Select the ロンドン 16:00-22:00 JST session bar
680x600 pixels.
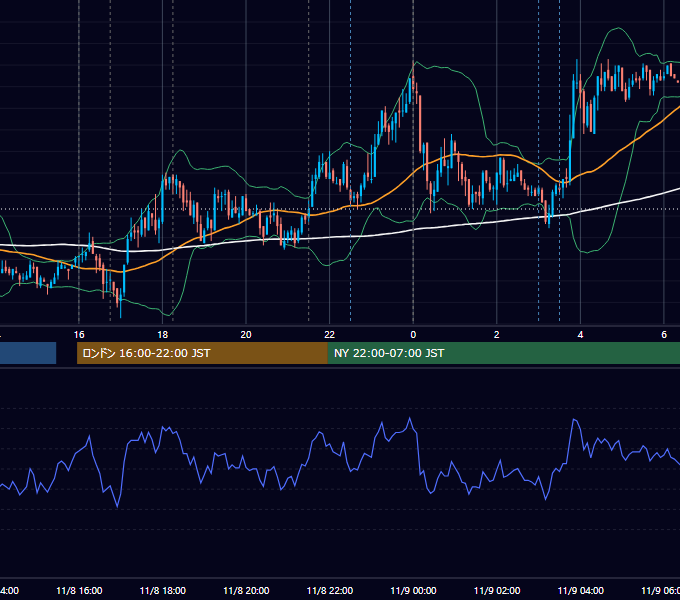(x=202, y=353)
